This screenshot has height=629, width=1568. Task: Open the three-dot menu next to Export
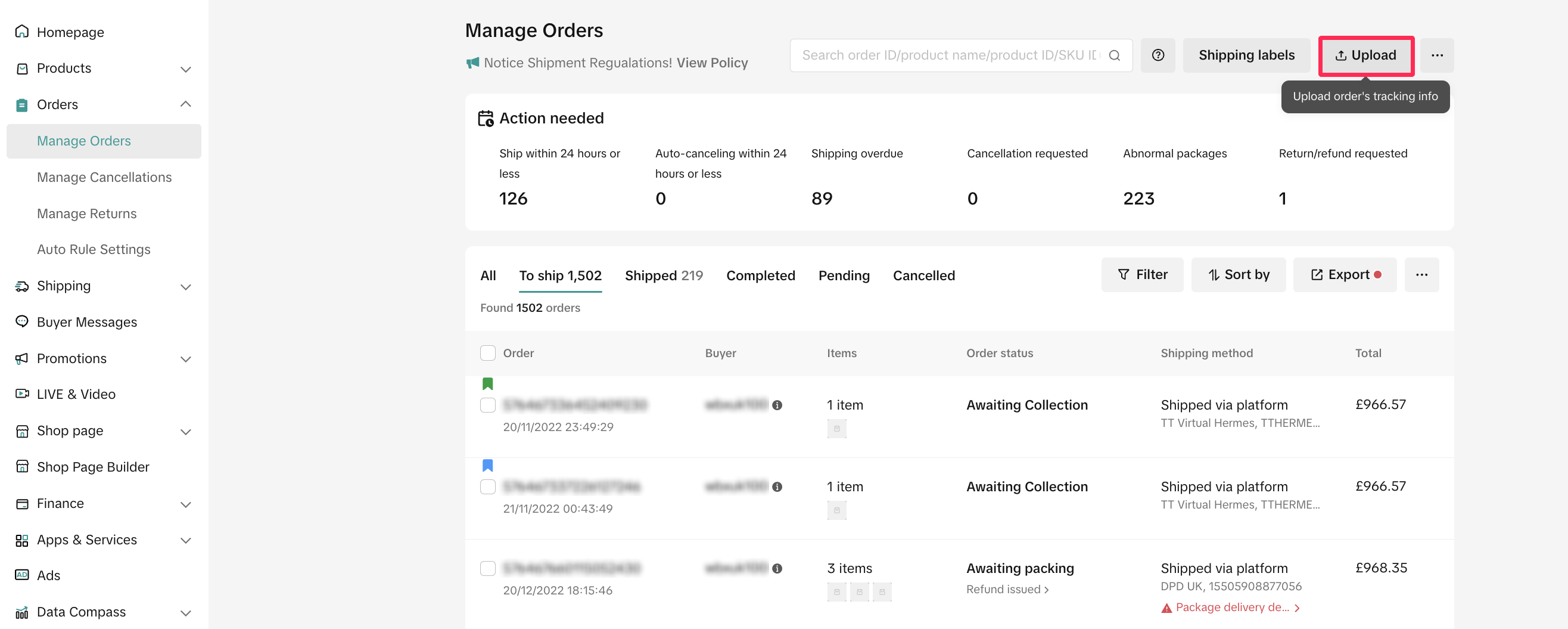point(1421,275)
